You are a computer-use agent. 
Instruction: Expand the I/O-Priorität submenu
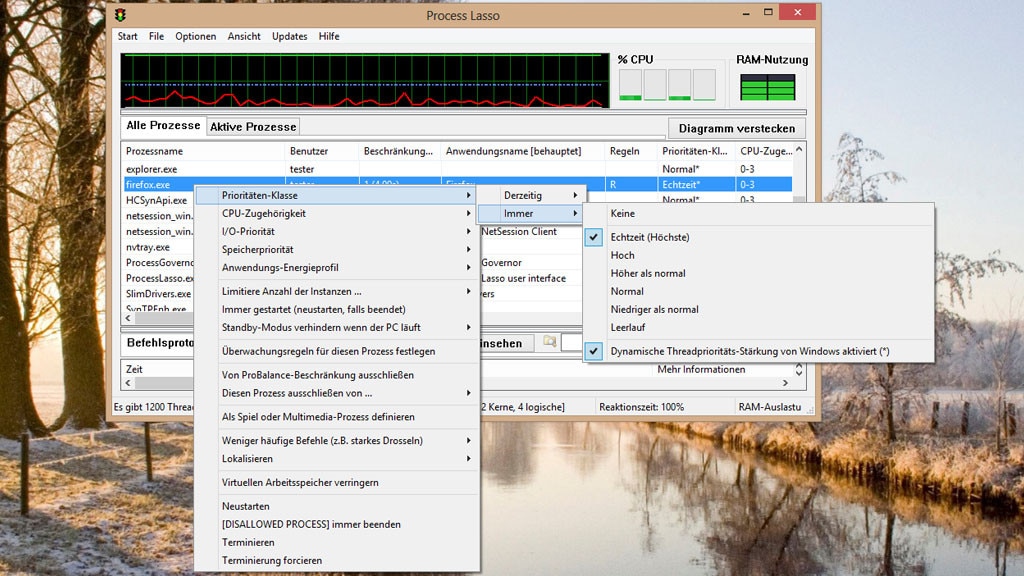pyautogui.click(x=248, y=231)
